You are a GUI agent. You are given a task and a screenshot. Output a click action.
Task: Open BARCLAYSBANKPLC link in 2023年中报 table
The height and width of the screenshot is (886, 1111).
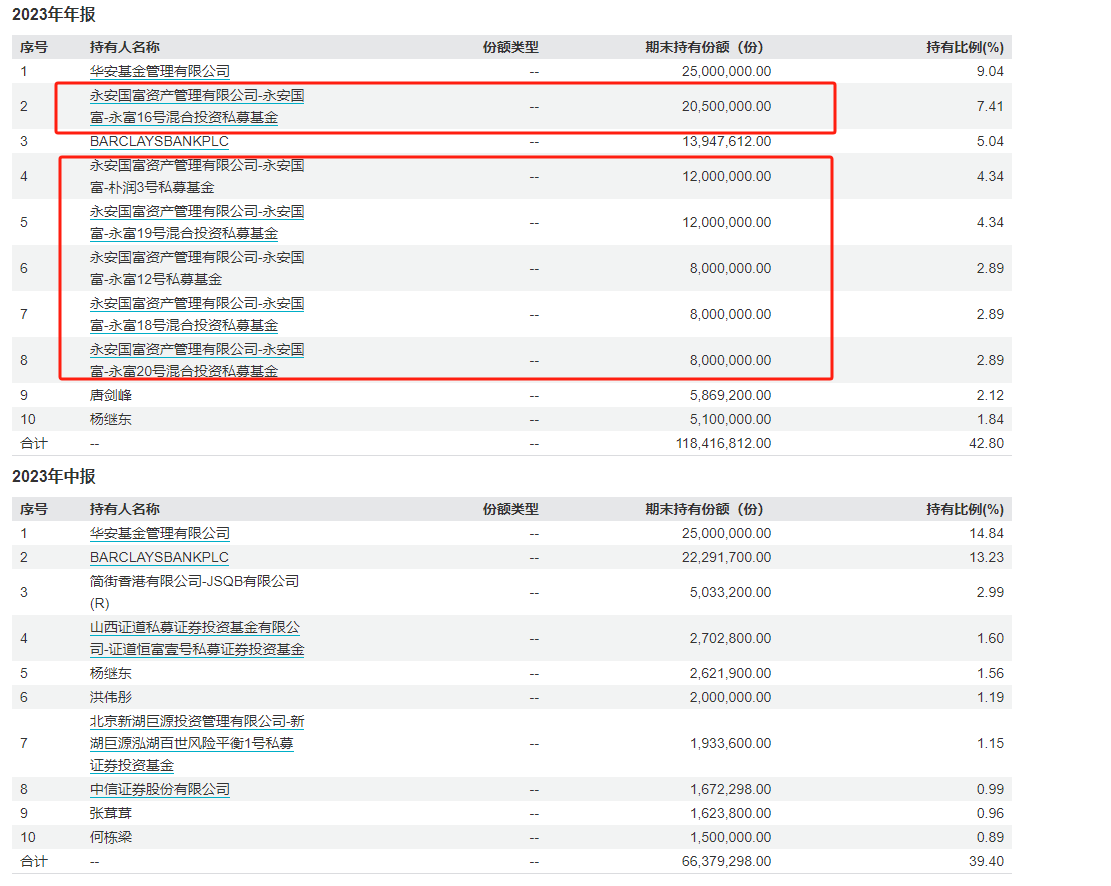(159, 558)
